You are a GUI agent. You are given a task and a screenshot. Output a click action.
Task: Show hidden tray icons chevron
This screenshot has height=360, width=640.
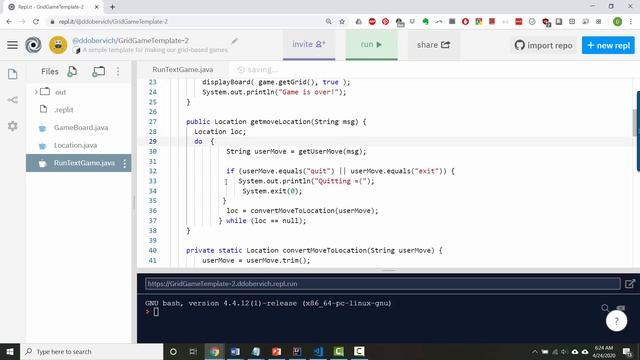point(535,351)
